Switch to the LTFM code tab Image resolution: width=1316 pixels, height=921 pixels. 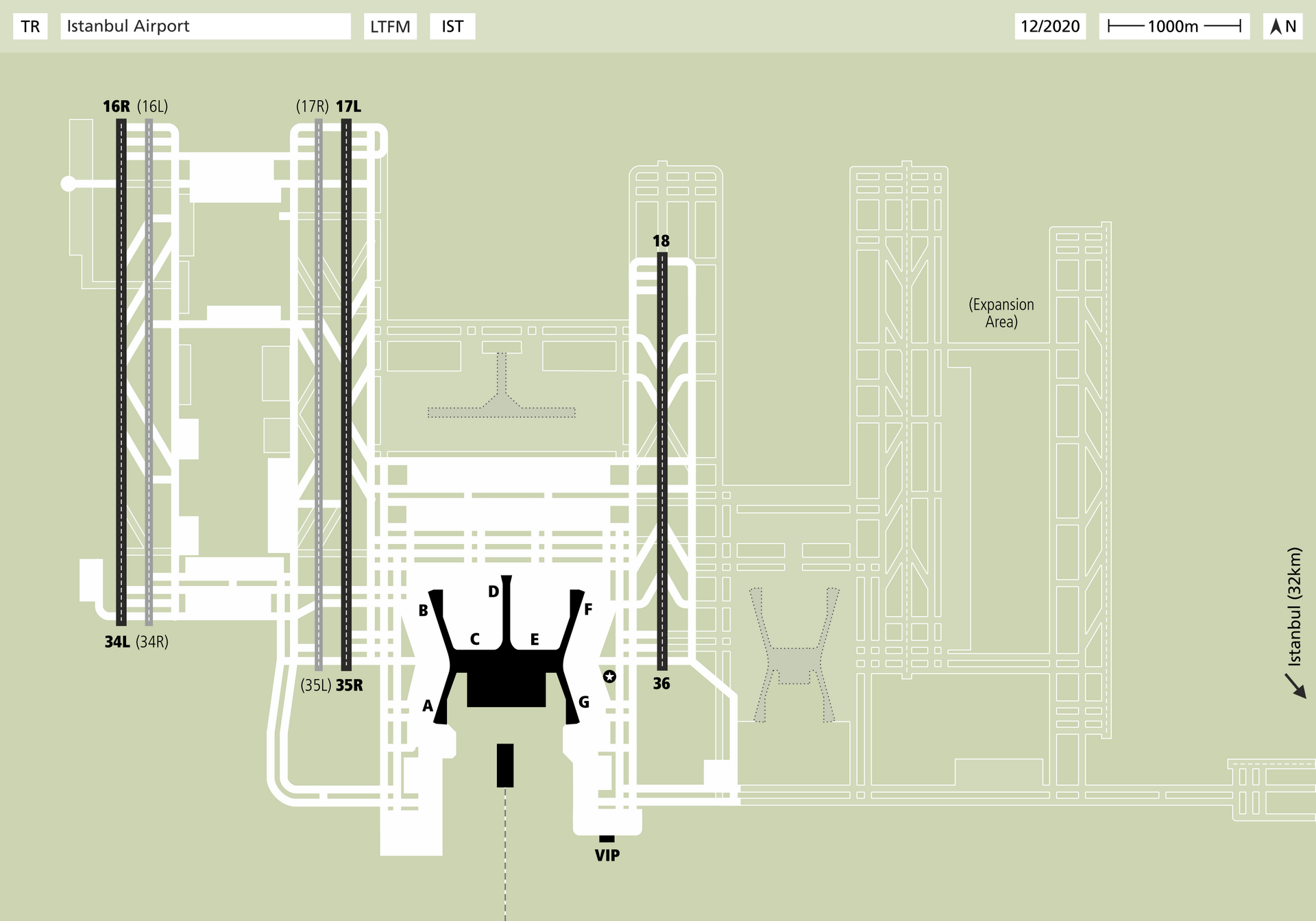(390, 27)
